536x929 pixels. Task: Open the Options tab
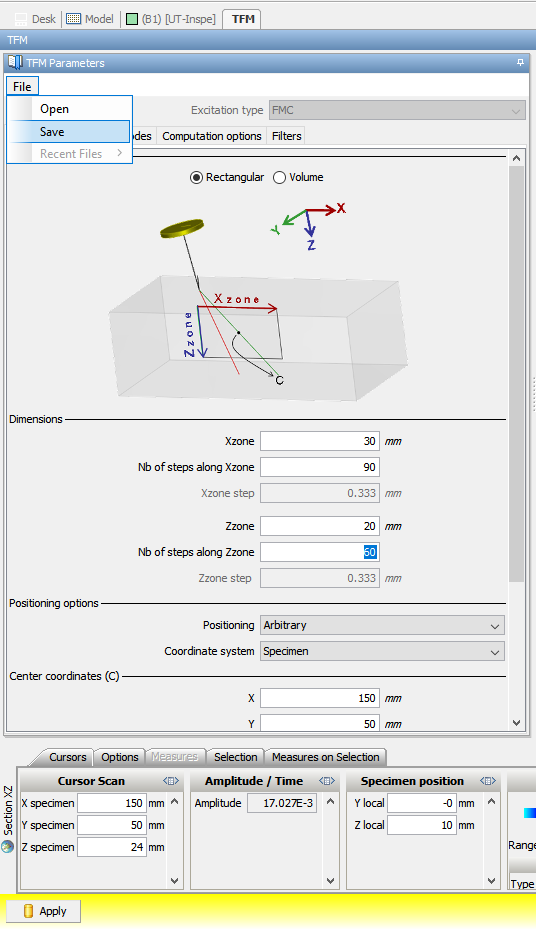120,757
